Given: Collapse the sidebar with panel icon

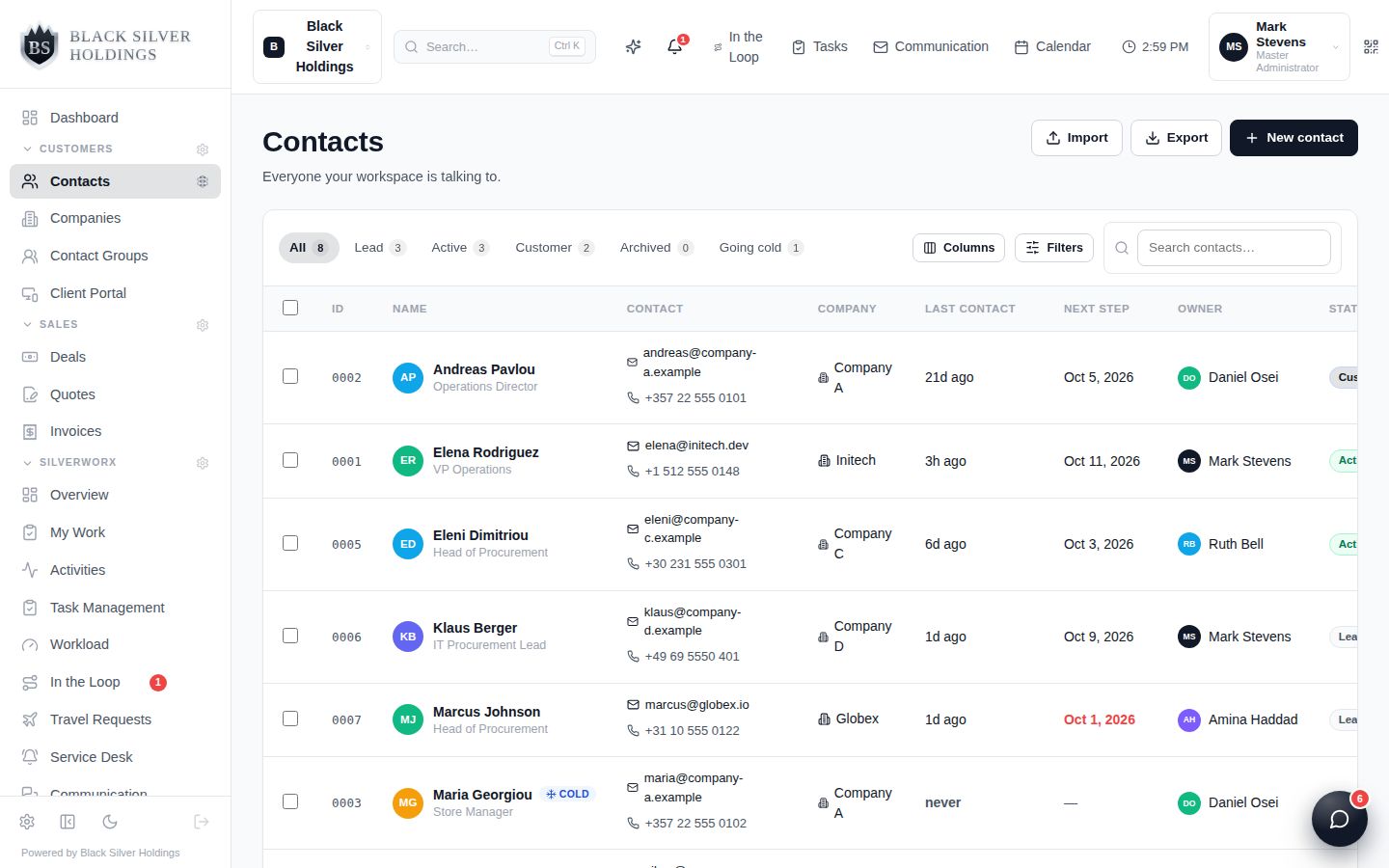Looking at the screenshot, I should click(68, 822).
